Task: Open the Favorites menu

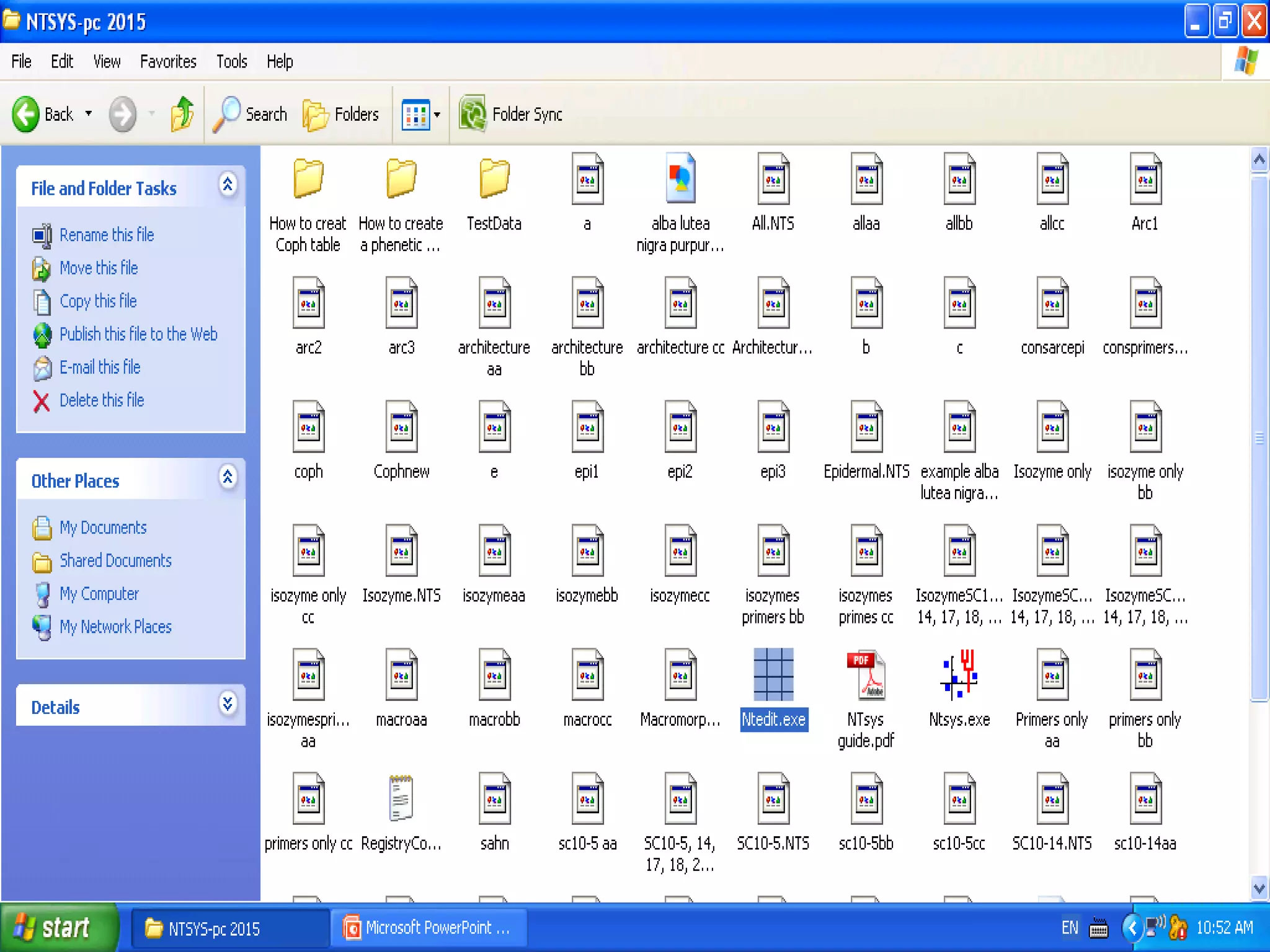Action: point(167,61)
